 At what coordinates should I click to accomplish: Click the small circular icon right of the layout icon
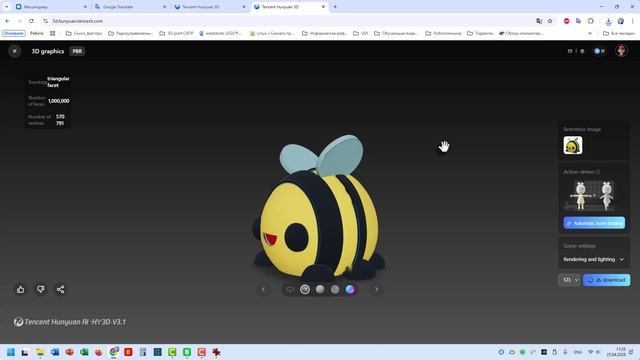tap(582, 51)
